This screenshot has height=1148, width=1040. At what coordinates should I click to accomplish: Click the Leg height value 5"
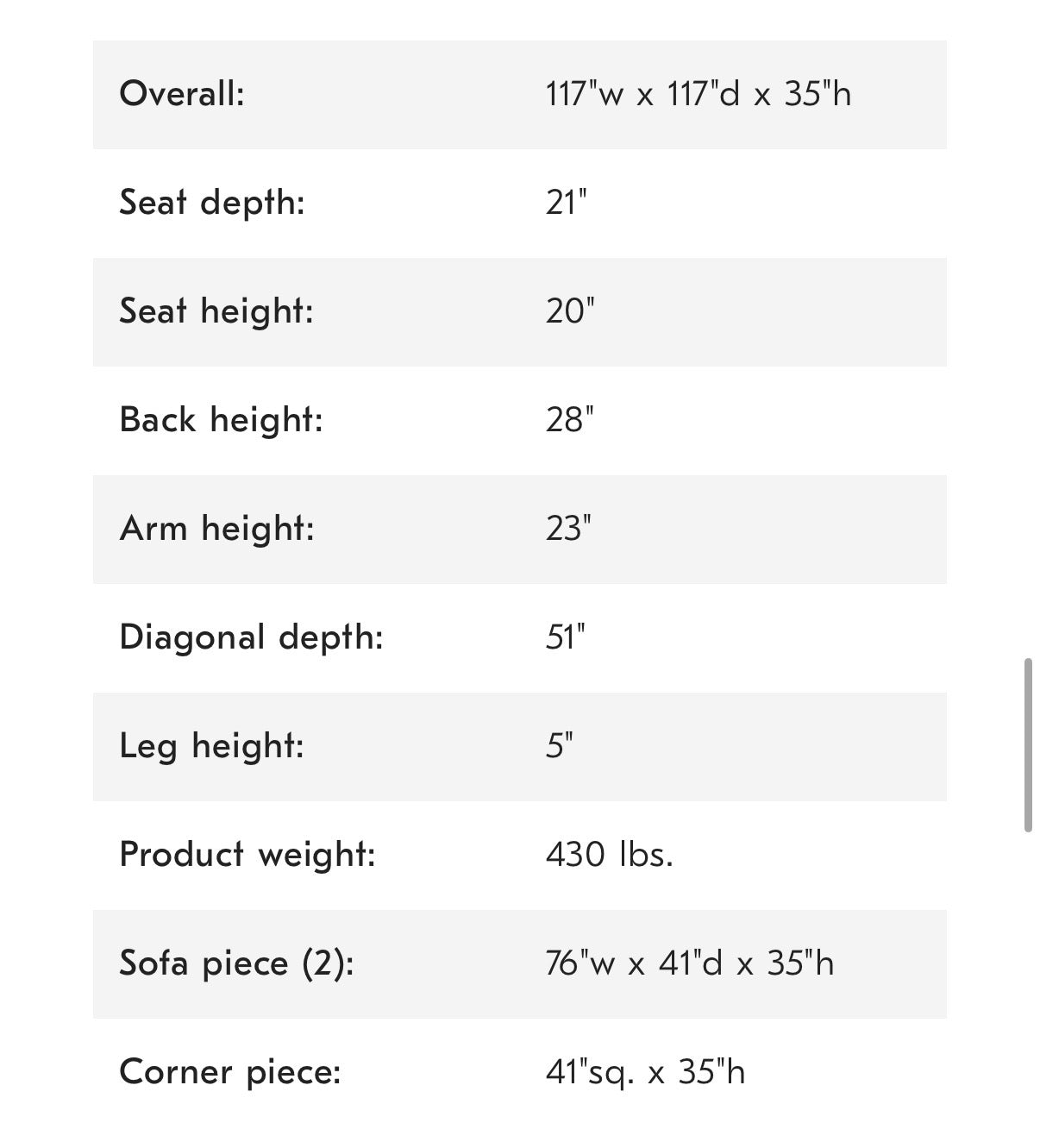click(x=559, y=746)
